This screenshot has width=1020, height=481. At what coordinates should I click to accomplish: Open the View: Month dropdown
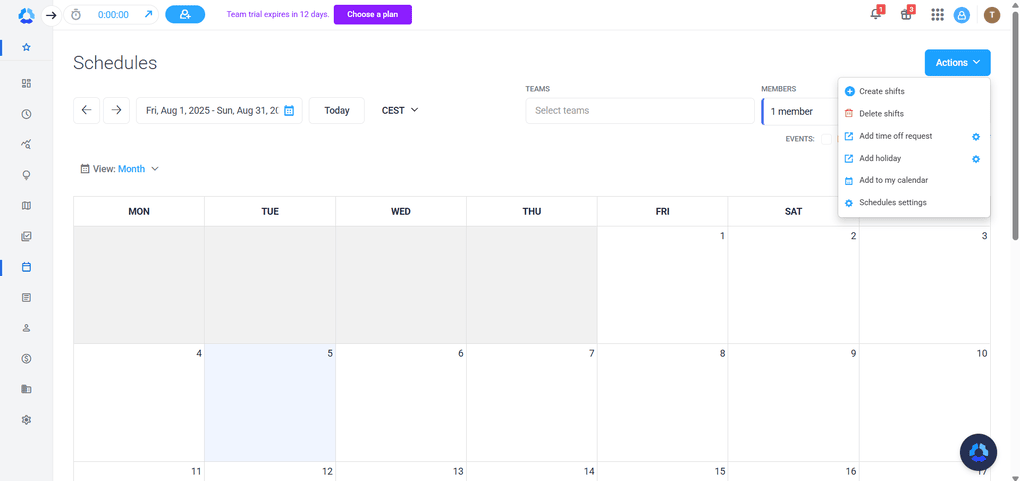point(120,169)
